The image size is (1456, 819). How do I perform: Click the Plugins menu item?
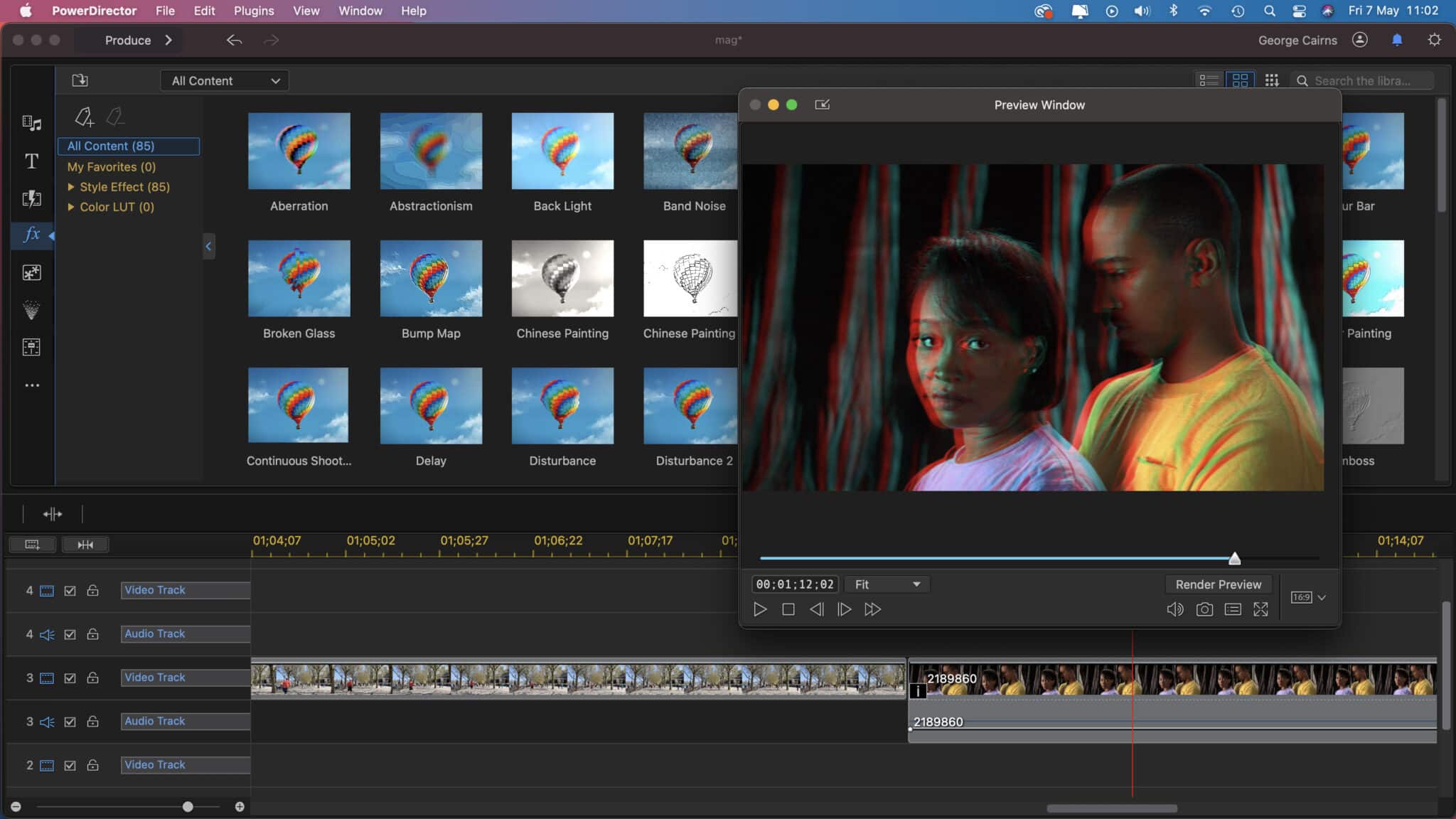(254, 11)
